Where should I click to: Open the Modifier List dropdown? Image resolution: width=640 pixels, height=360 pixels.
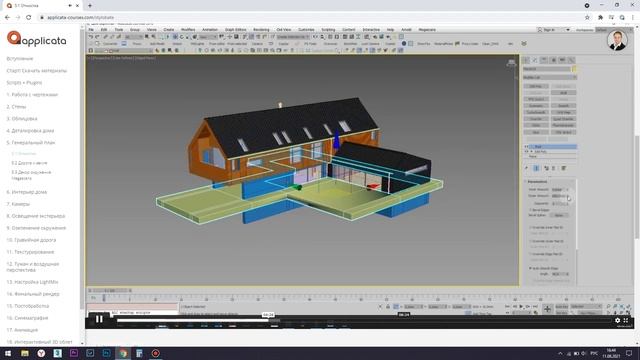pyautogui.click(x=550, y=77)
